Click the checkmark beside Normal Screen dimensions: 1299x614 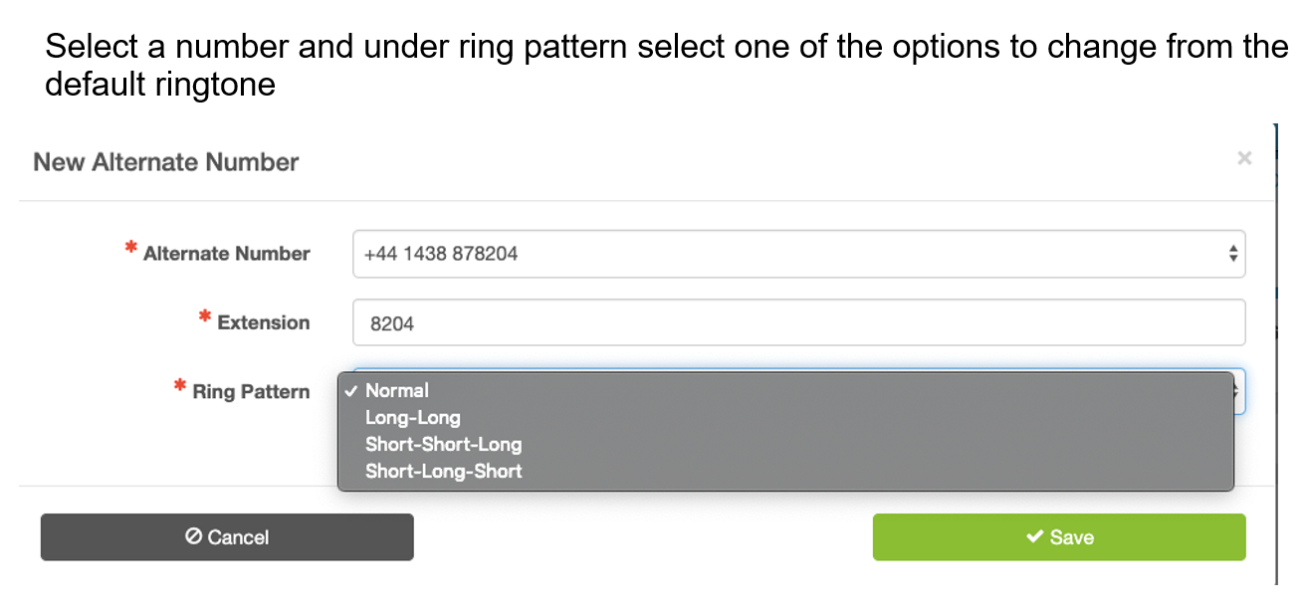click(x=351, y=391)
